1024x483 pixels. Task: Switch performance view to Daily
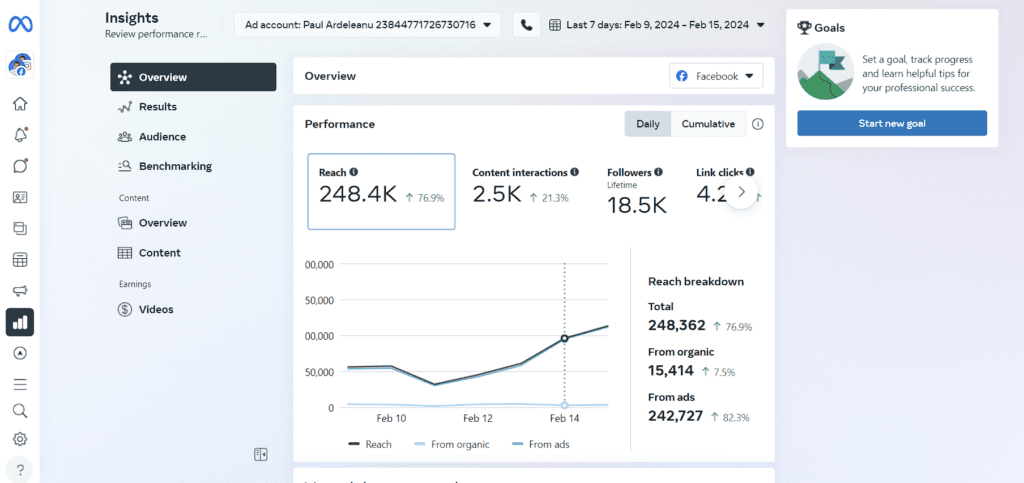[x=648, y=124]
